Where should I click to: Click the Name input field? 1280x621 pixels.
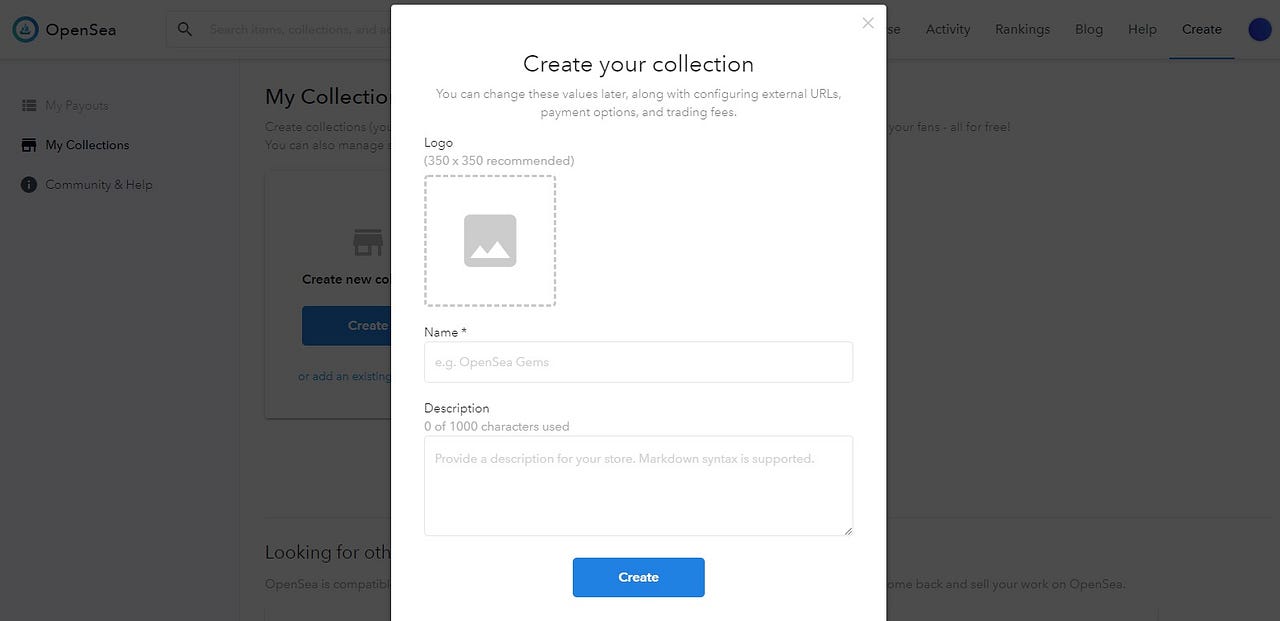point(638,362)
